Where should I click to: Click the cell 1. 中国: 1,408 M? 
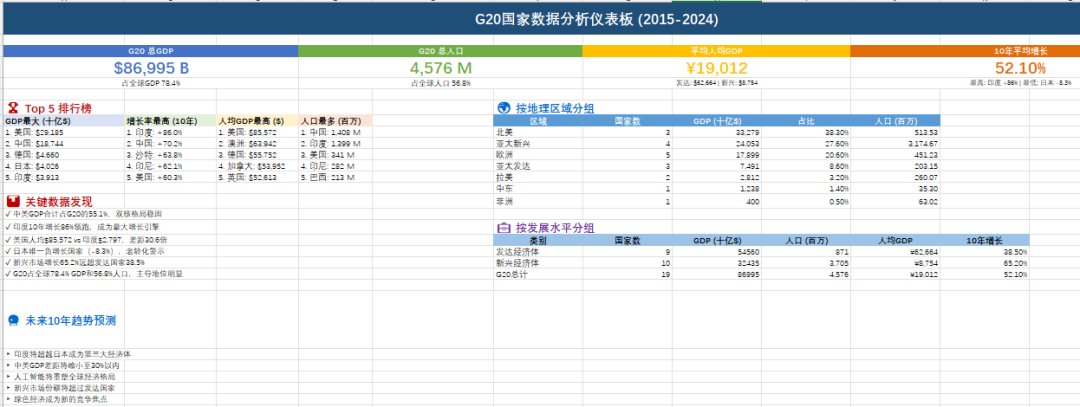click(x=335, y=132)
